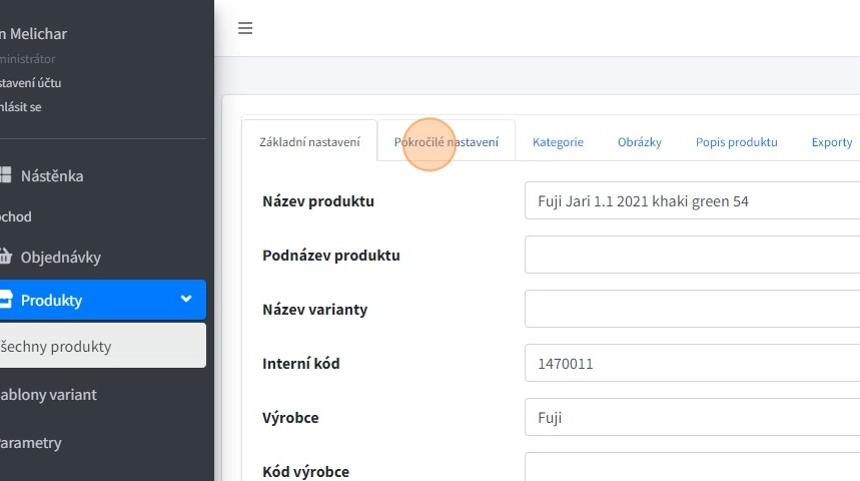This screenshot has width=860, height=481.
Task: Switch to the Základní nastavení tab
Action: [x=309, y=142]
